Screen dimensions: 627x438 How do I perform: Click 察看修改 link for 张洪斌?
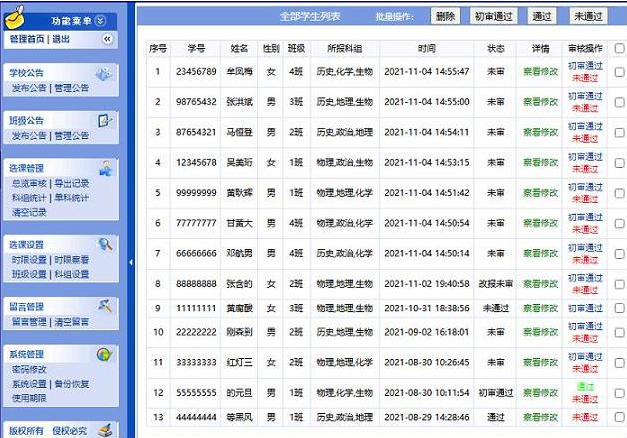[541, 102]
